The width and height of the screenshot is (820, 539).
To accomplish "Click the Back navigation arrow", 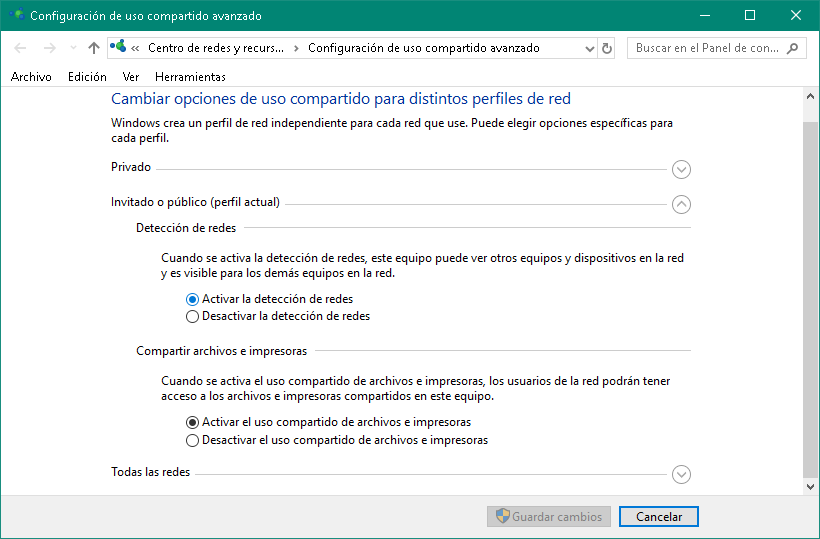I will pyautogui.click(x=20, y=48).
